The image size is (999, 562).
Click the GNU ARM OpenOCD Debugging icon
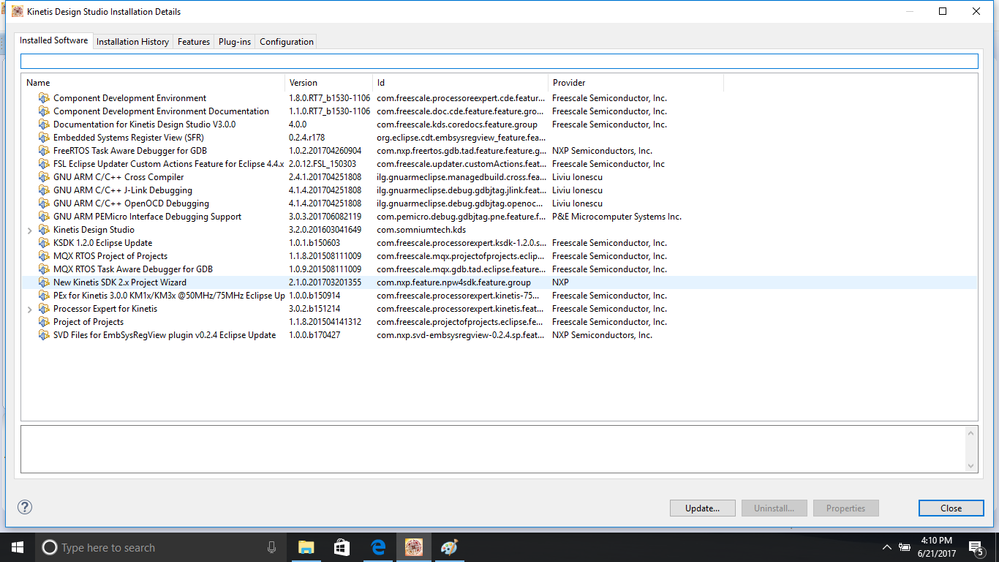point(43,203)
